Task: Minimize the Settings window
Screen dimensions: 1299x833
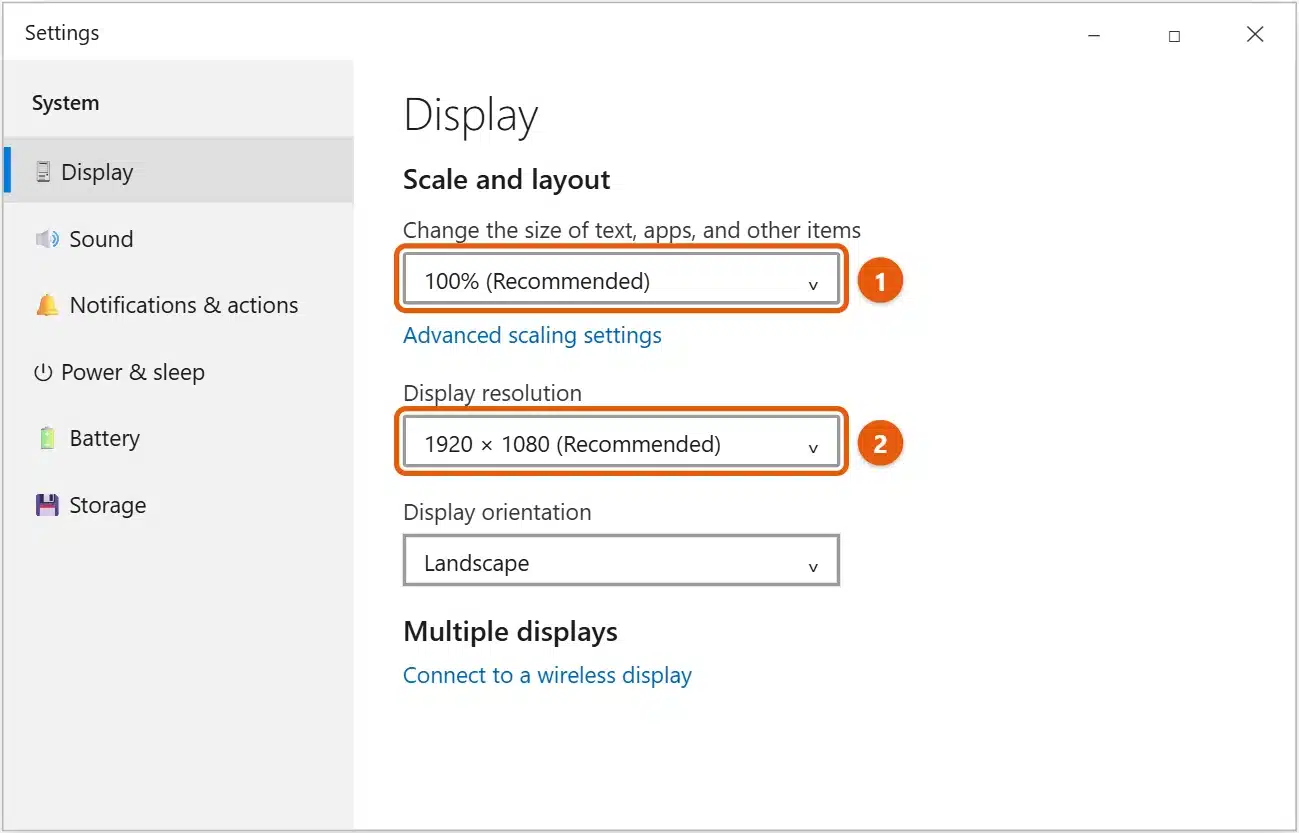Action: (1094, 35)
